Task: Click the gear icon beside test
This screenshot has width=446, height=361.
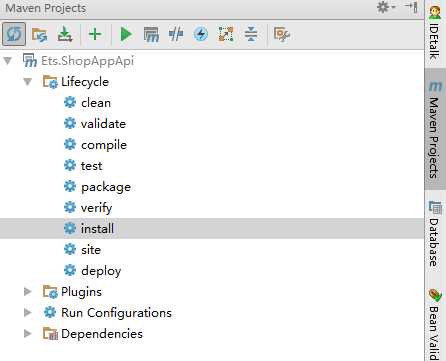Action: point(70,165)
